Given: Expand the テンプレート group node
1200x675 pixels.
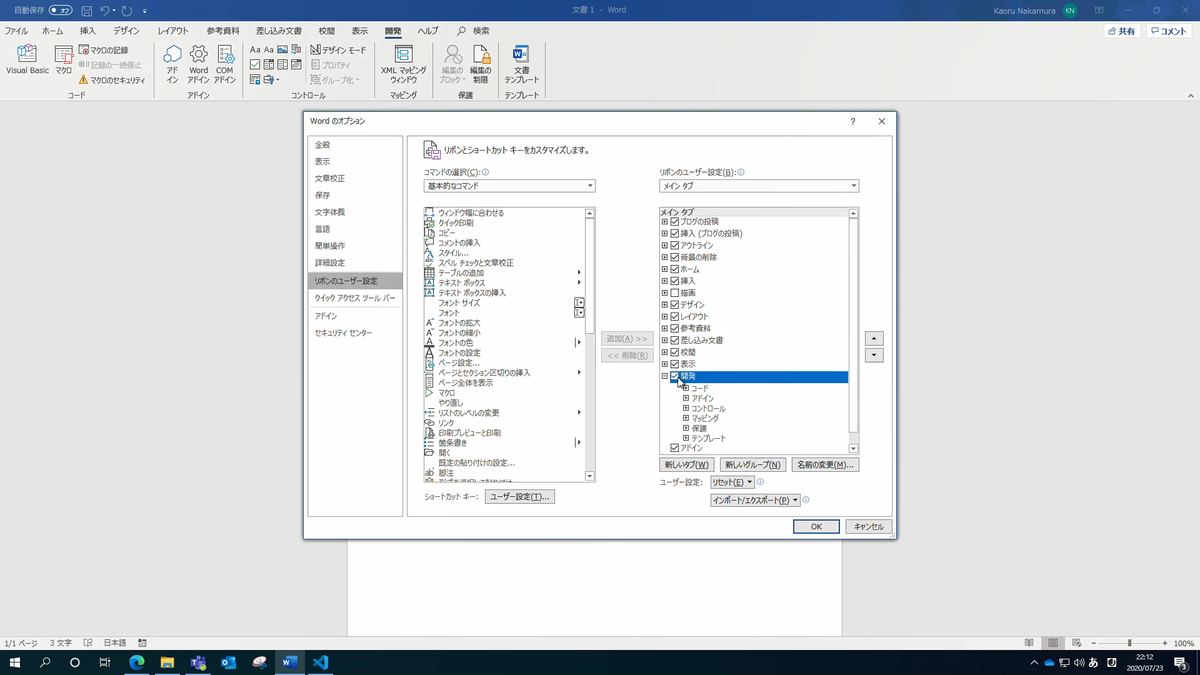Looking at the screenshot, I should point(686,439).
